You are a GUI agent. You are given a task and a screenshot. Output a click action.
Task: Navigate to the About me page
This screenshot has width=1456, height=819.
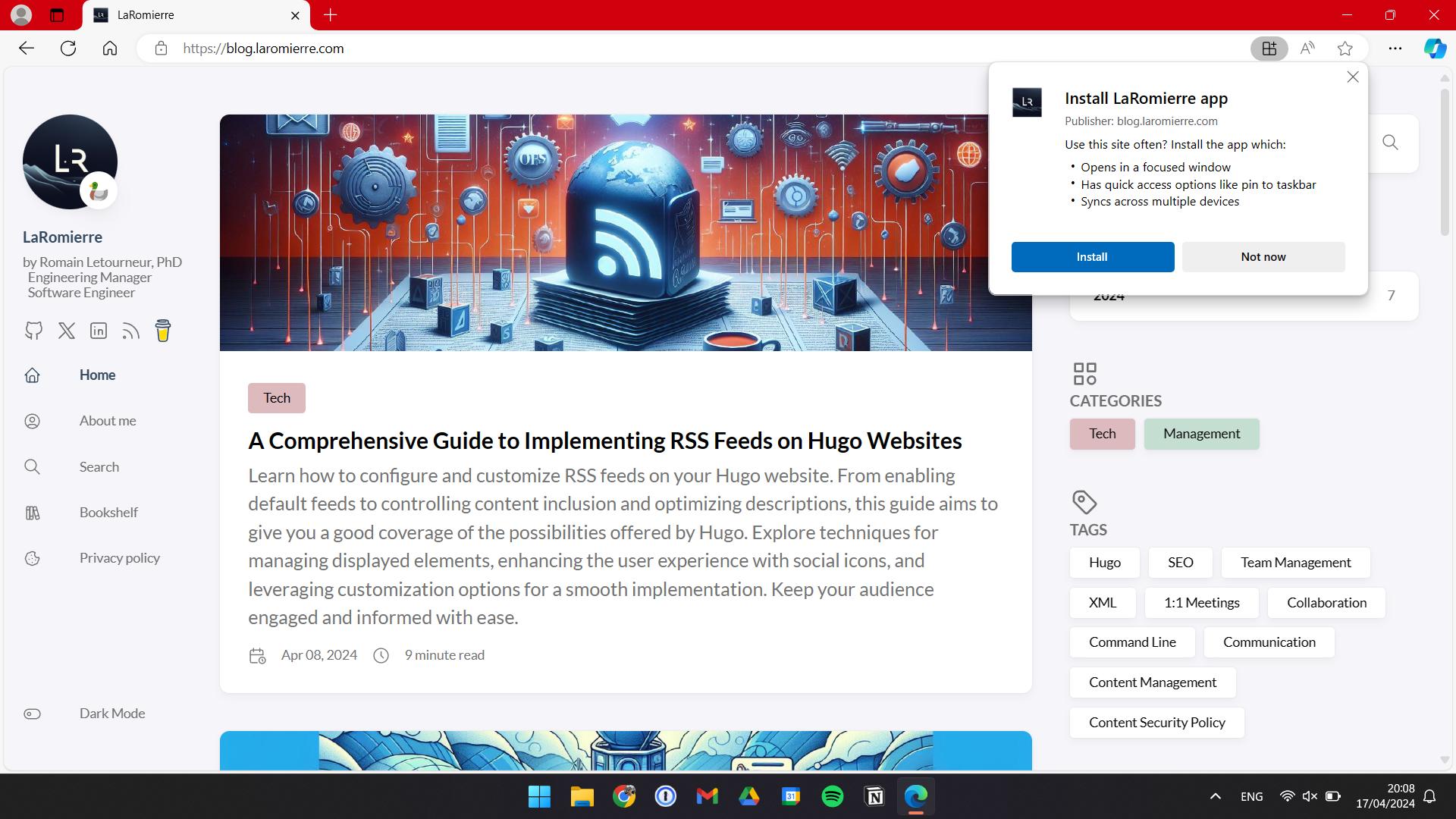tap(108, 420)
